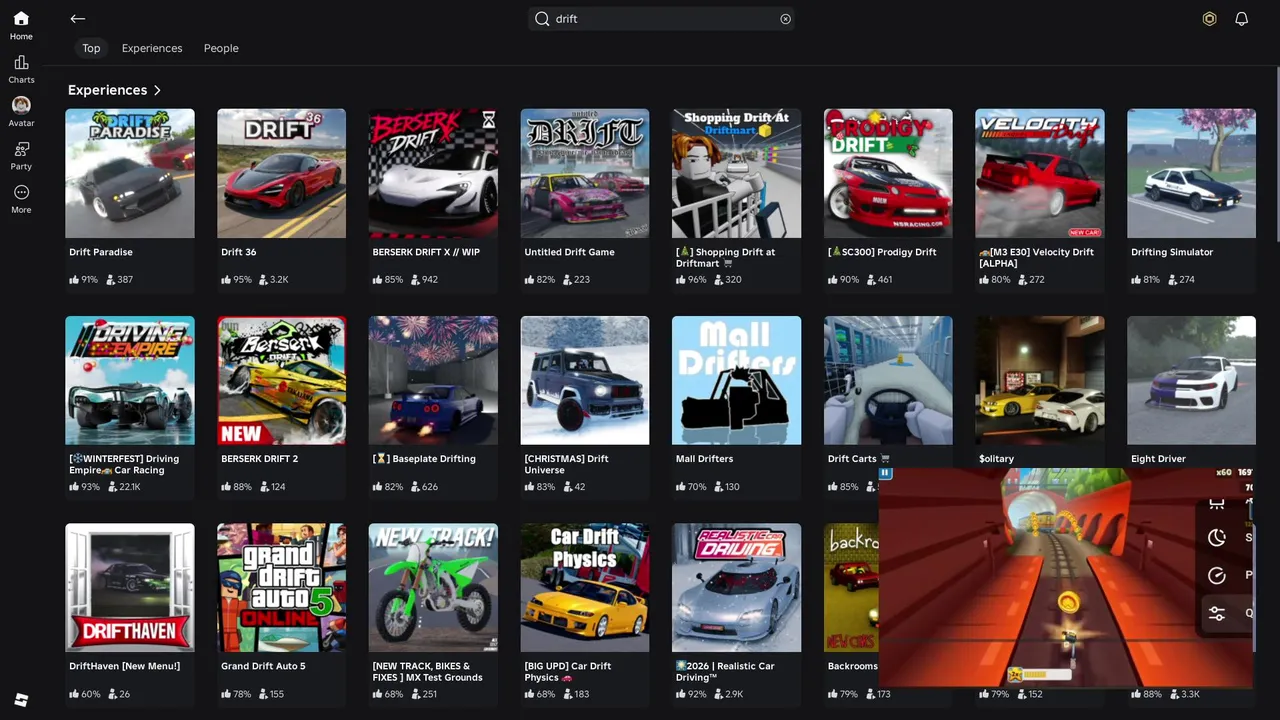Open the MX Test Grounds thumbnail
The width and height of the screenshot is (1280, 720).
click(x=433, y=587)
